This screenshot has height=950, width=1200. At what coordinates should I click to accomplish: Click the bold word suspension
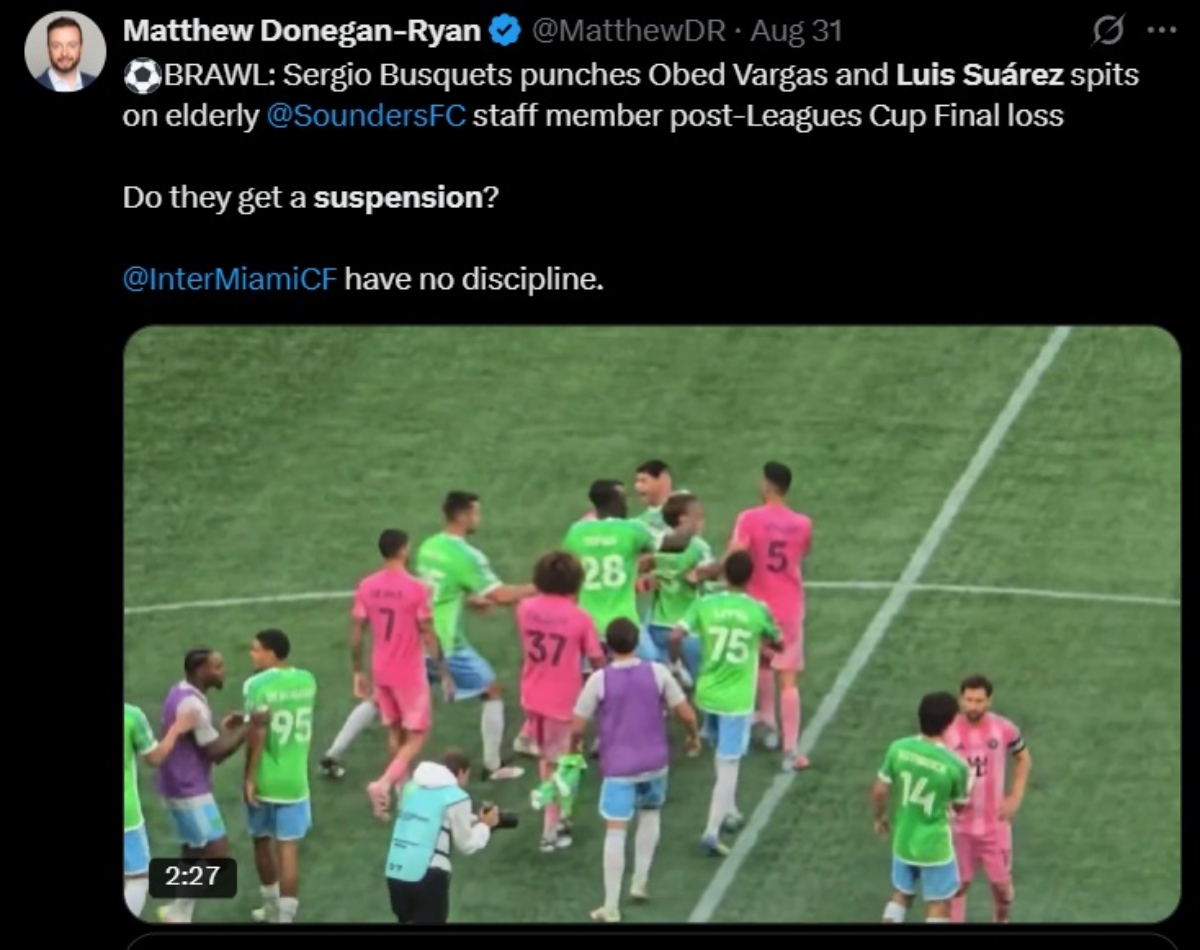coord(398,197)
